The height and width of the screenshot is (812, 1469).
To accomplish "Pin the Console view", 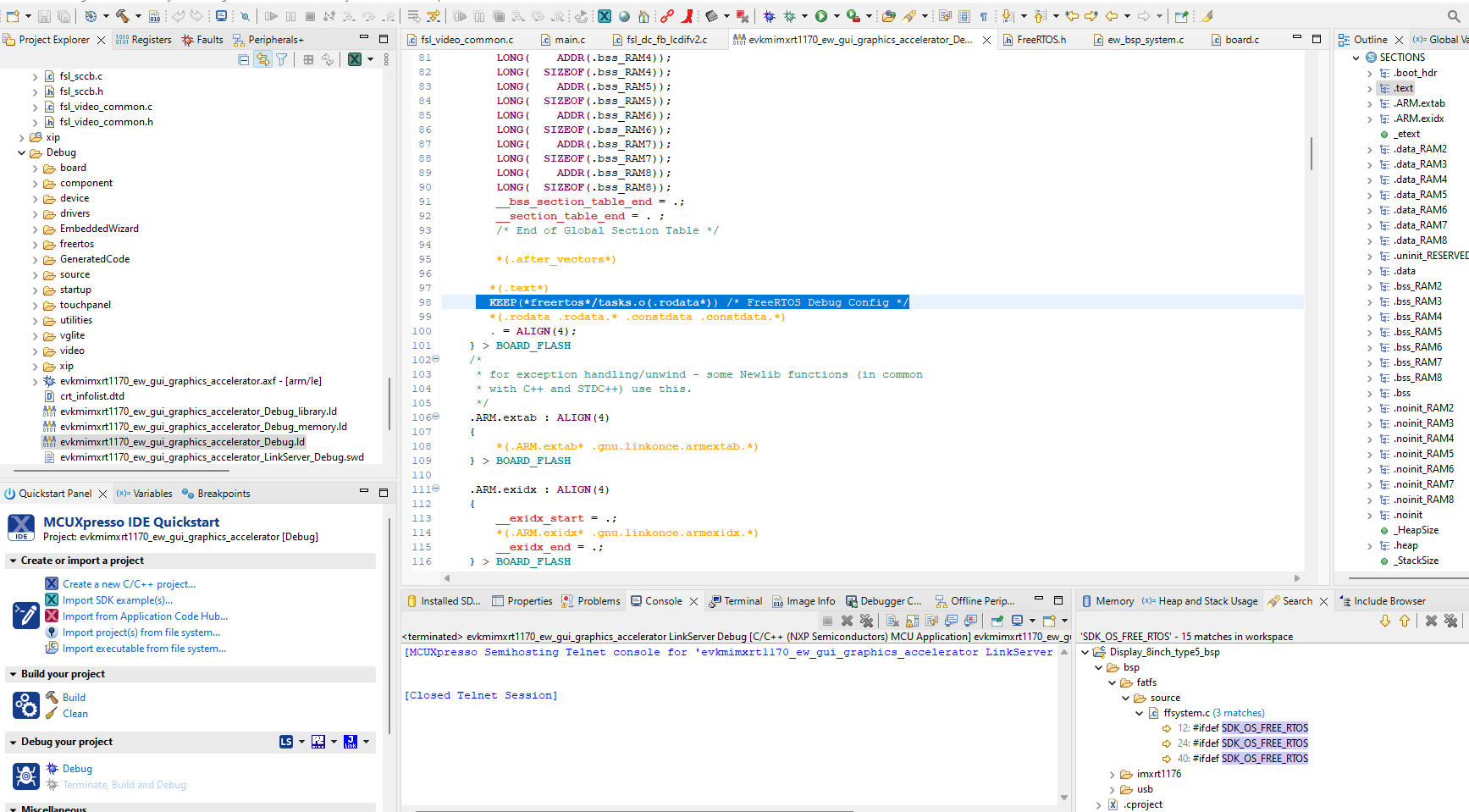I will (x=997, y=621).
